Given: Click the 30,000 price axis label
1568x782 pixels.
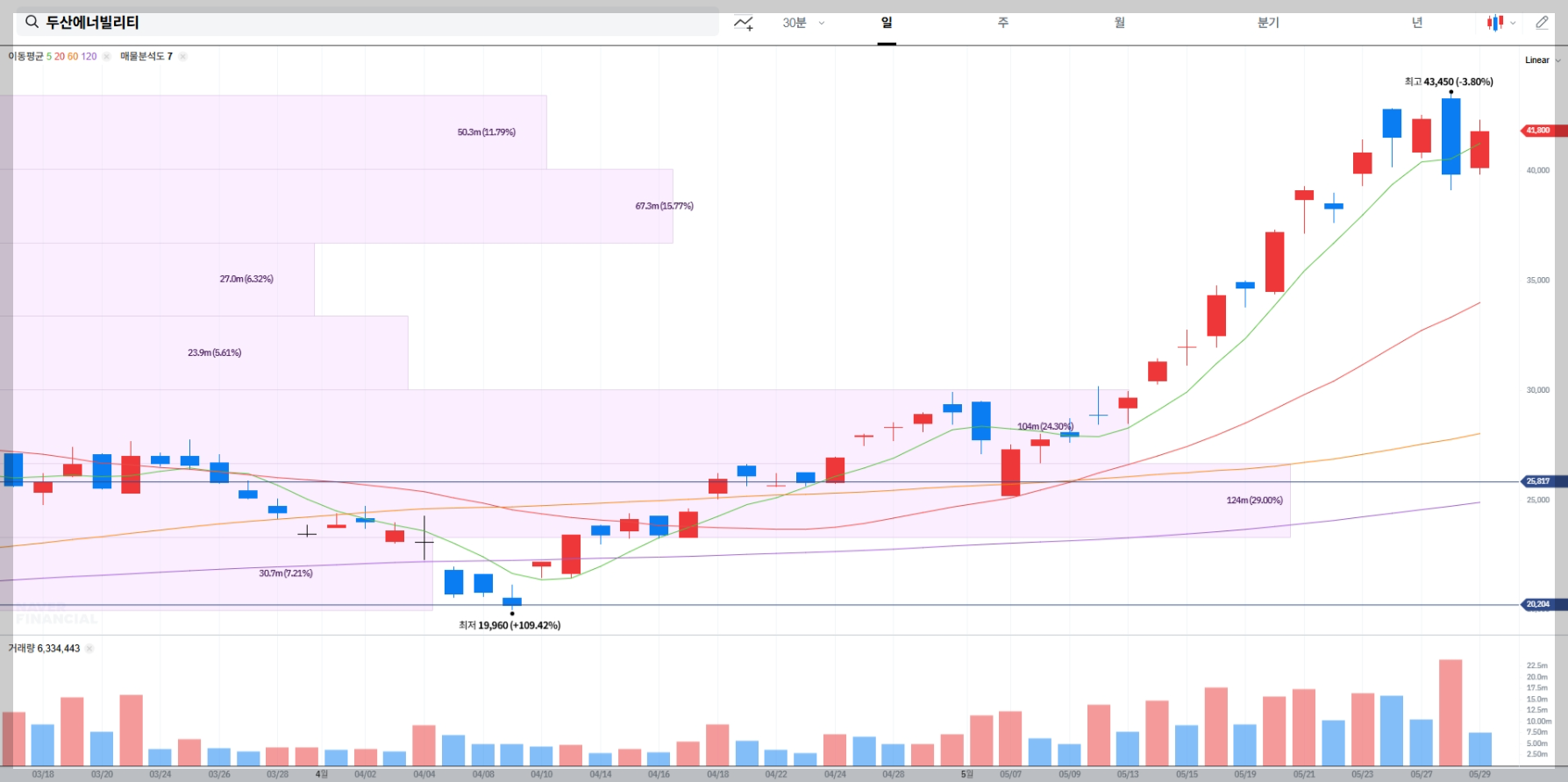Looking at the screenshot, I should (1537, 390).
